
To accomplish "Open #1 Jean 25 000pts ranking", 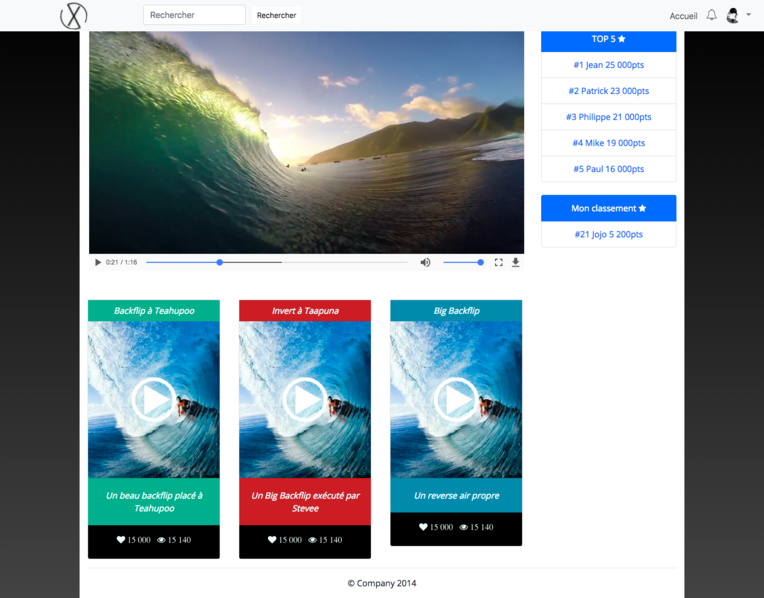I will click(609, 65).
